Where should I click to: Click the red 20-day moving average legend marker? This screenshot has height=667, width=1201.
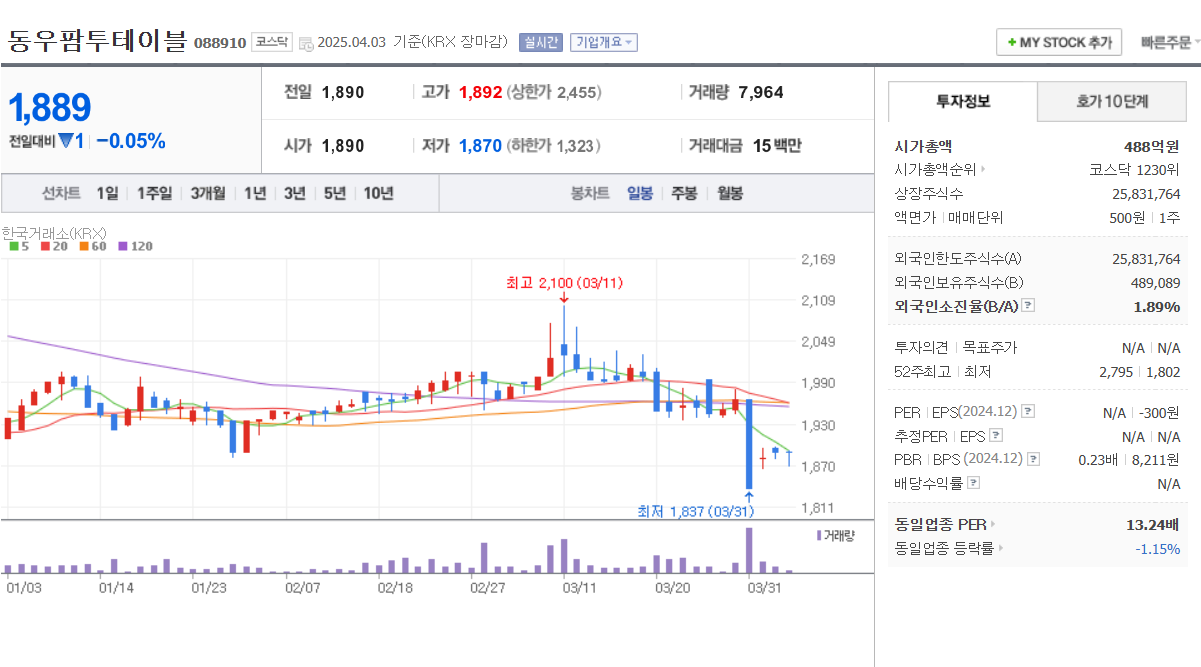[x=45, y=245]
